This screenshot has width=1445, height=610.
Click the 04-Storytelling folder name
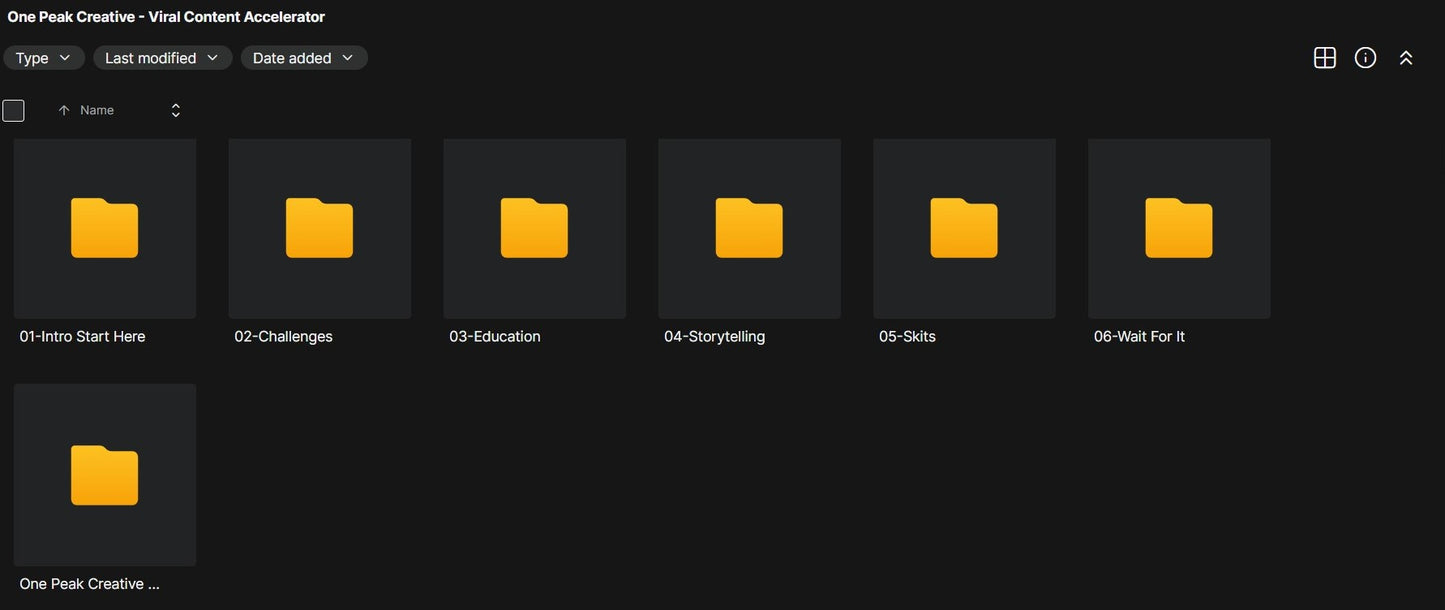715,337
